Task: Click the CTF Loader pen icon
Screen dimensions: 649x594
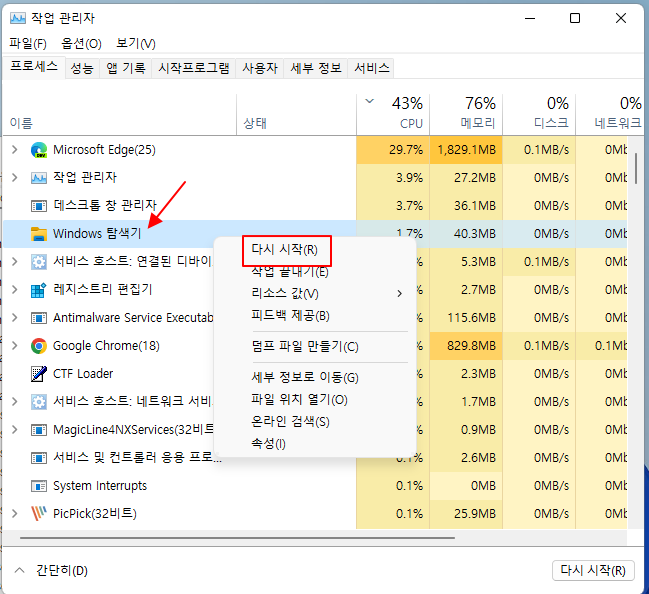Action: (39, 374)
